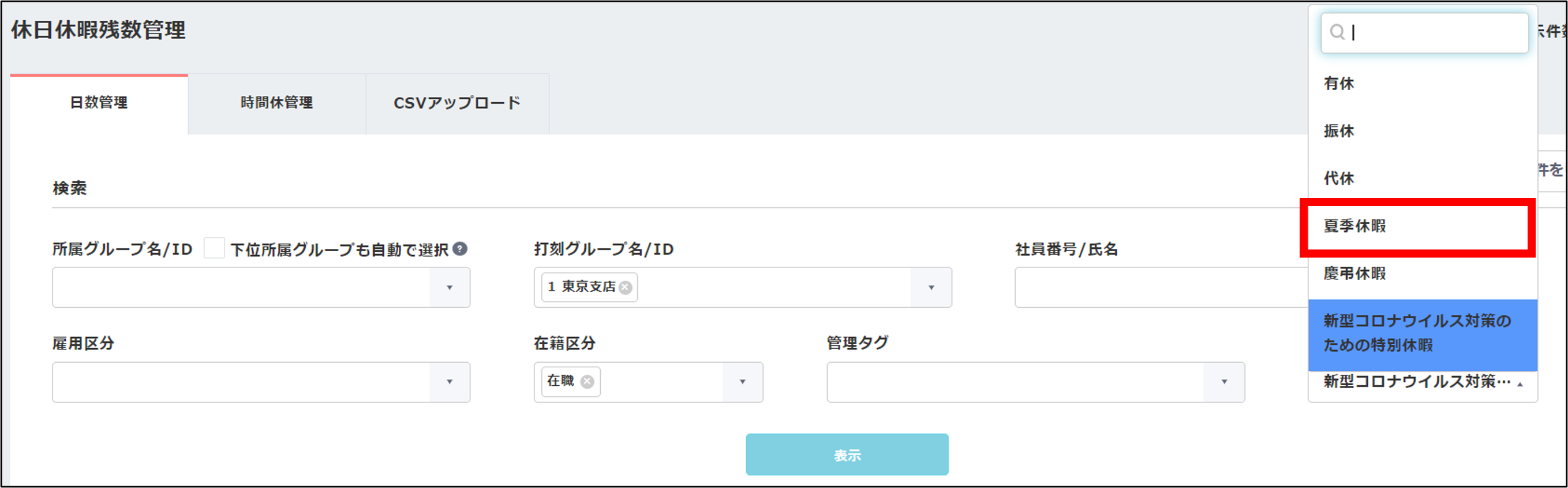Collapse the 新型コロナウイルス対策 selector

point(1520,384)
